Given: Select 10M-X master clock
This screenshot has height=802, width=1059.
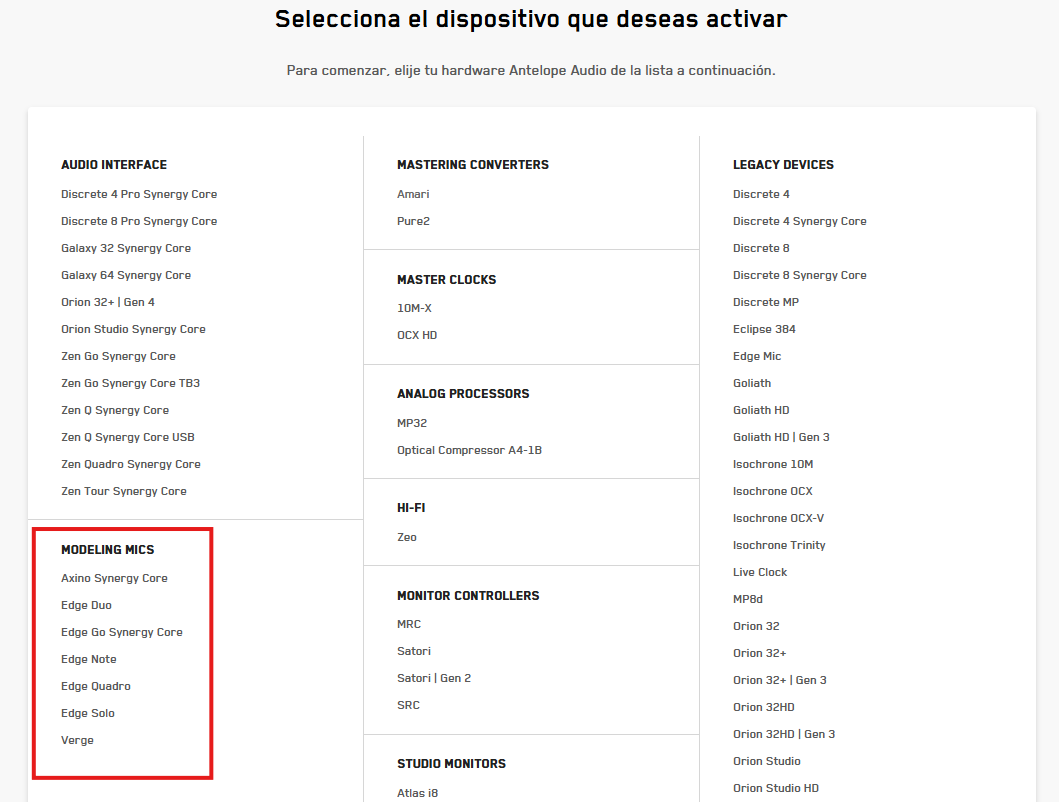Looking at the screenshot, I should pyautogui.click(x=414, y=308).
